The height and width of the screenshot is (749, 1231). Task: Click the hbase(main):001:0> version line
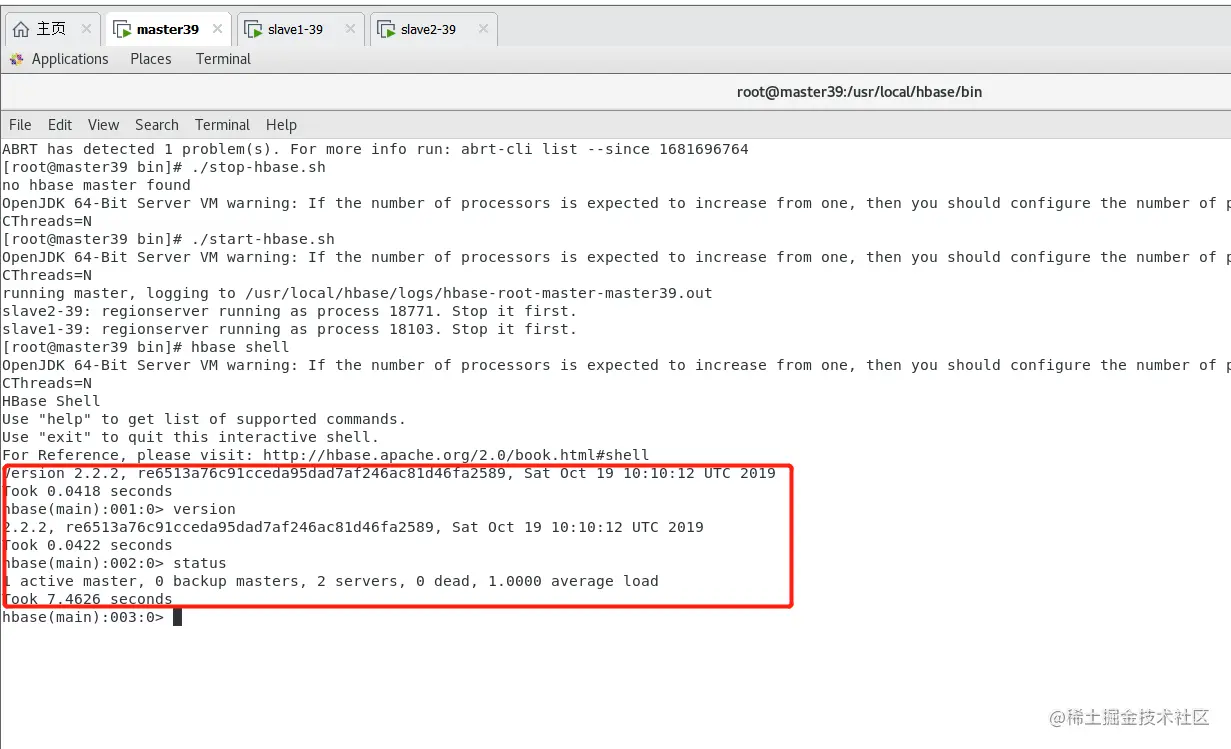pos(119,509)
